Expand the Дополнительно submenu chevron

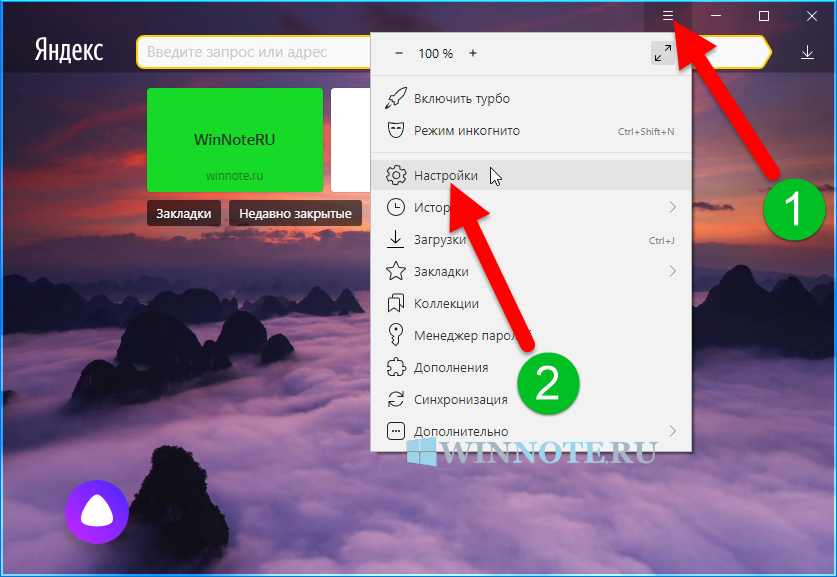(x=673, y=431)
